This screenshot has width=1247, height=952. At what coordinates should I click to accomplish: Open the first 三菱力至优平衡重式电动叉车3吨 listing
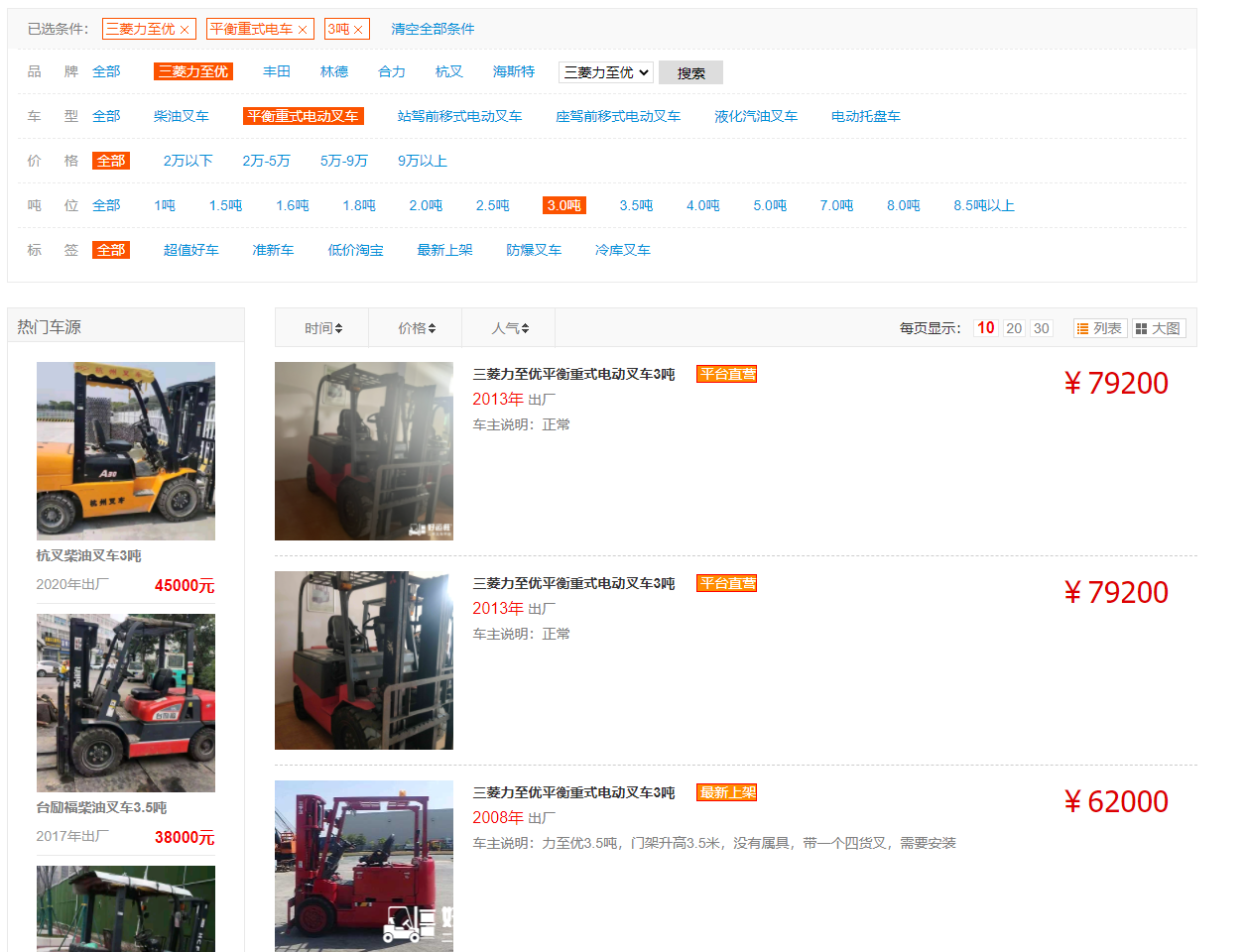click(573, 374)
